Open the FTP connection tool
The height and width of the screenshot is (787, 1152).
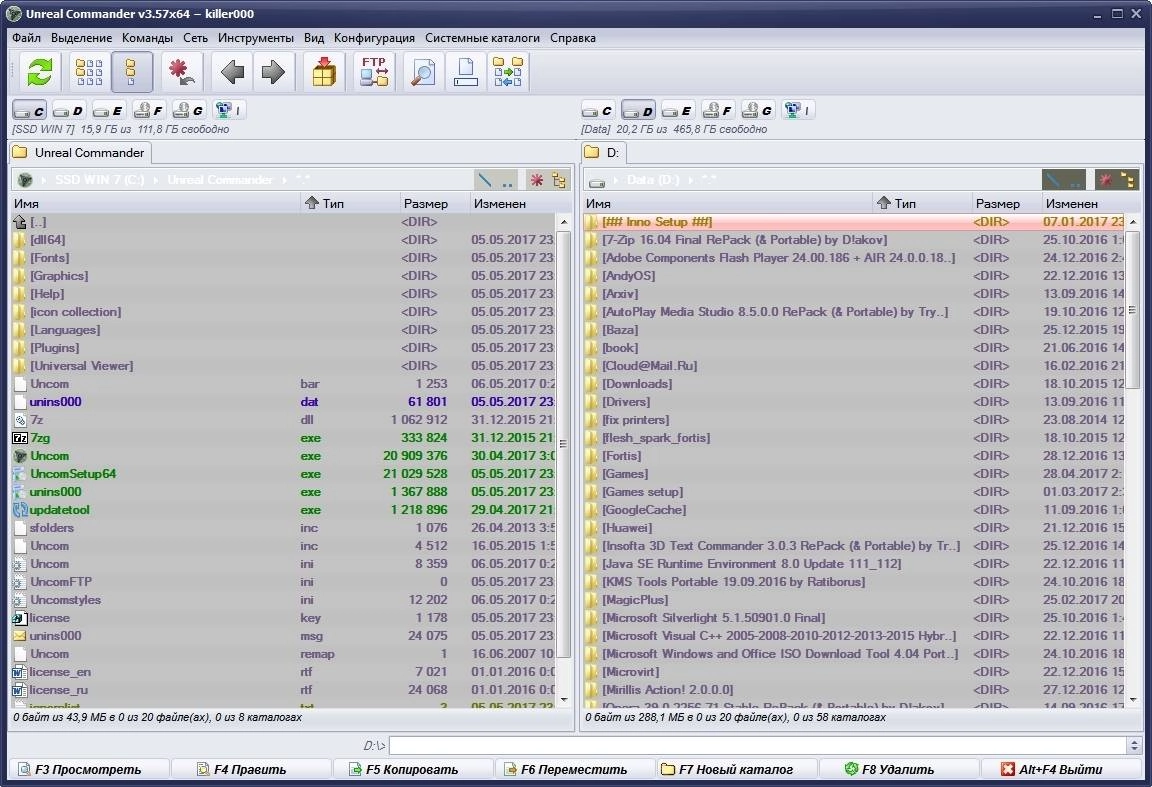tap(374, 72)
